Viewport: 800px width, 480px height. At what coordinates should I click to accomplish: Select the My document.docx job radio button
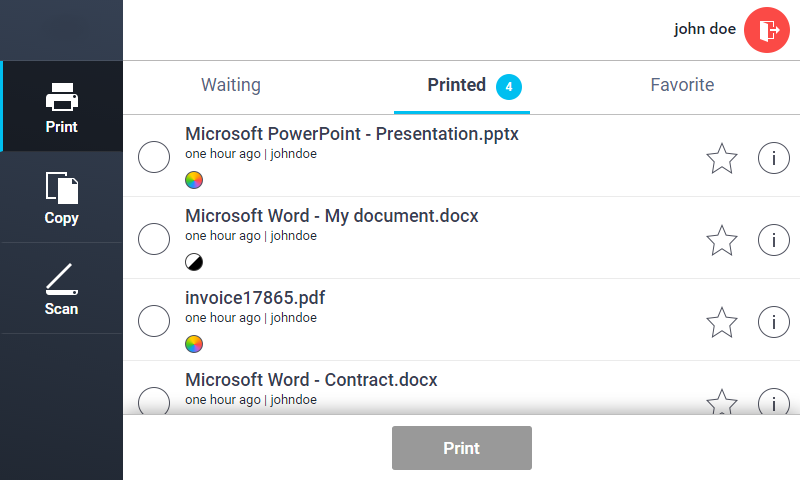click(x=153, y=240)
